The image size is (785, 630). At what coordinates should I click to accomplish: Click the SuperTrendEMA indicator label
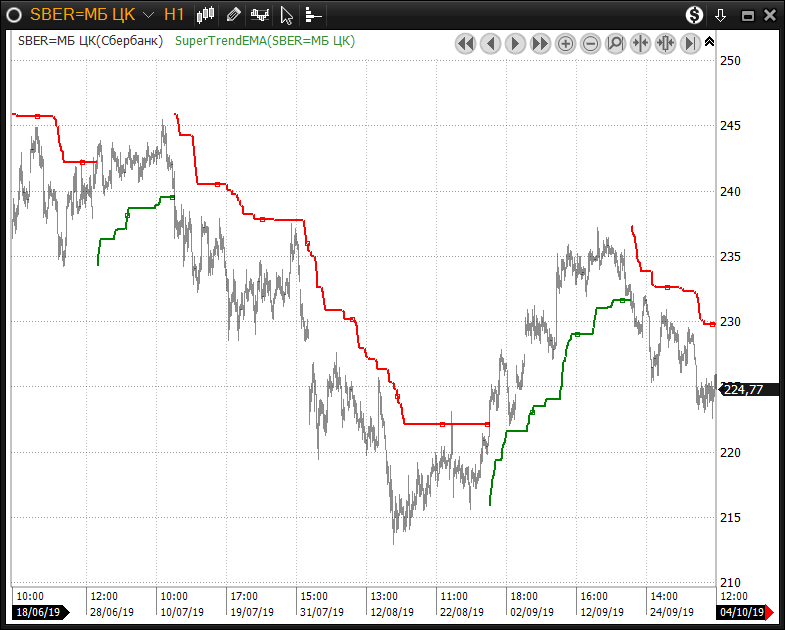point(265,41)
